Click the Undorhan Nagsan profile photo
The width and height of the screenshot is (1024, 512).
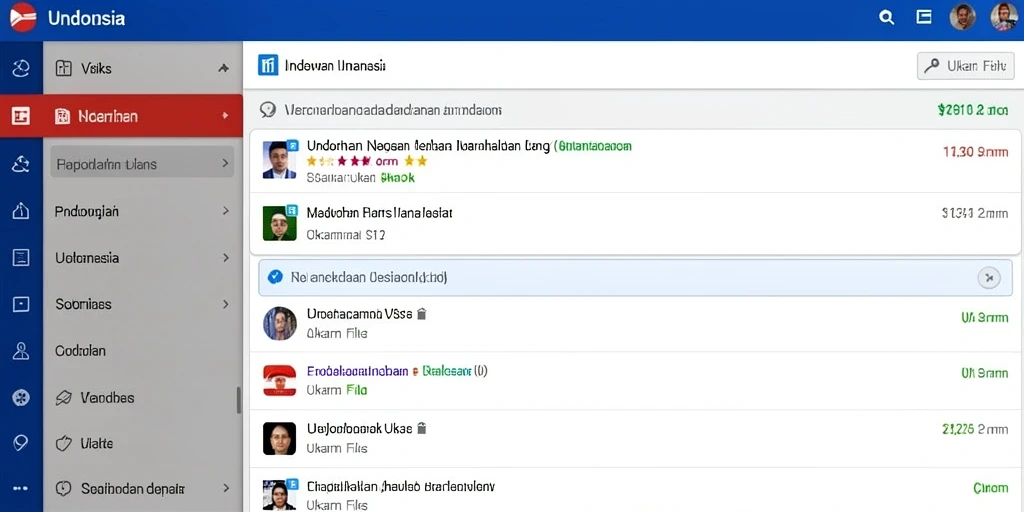point(280,159)
